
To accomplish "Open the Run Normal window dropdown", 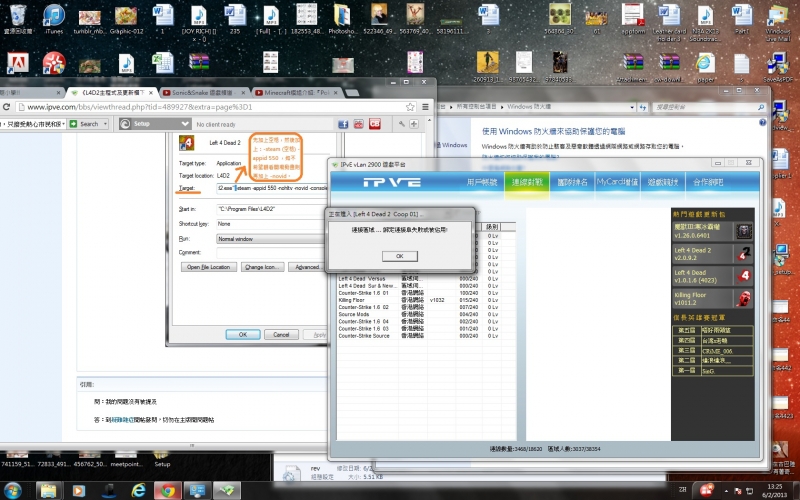I will (271, 239).
